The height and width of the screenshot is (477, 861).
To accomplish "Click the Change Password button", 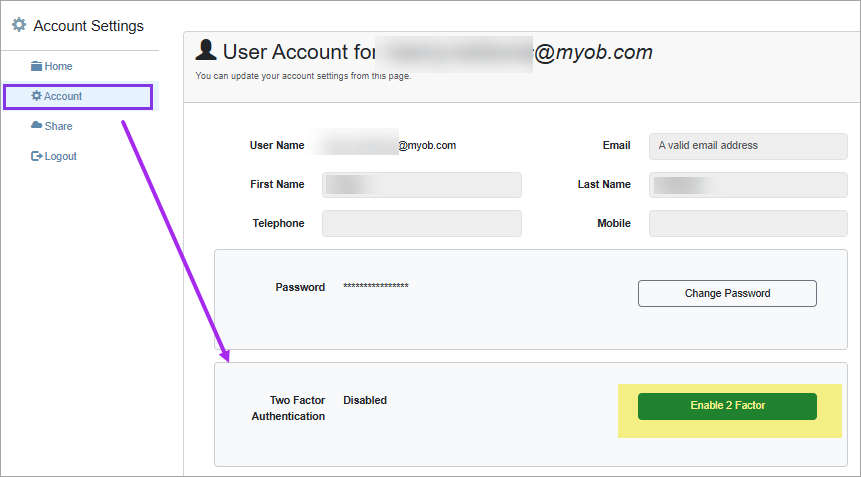I will (727, 294).
